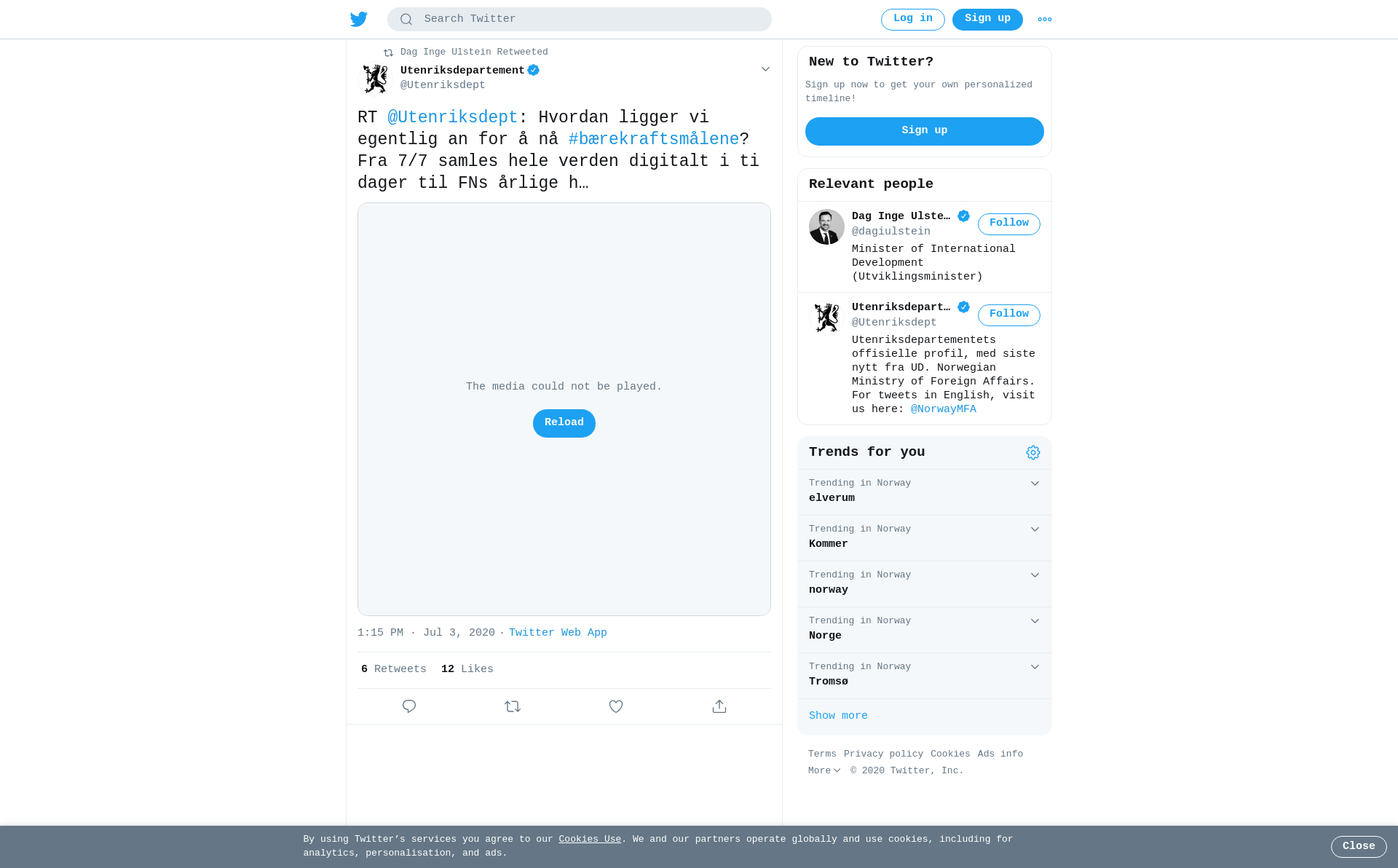Image resolution: width=1398 pixels, height=868 pixels.
Task: Open the share tweet icon
Action: point(719,706)
